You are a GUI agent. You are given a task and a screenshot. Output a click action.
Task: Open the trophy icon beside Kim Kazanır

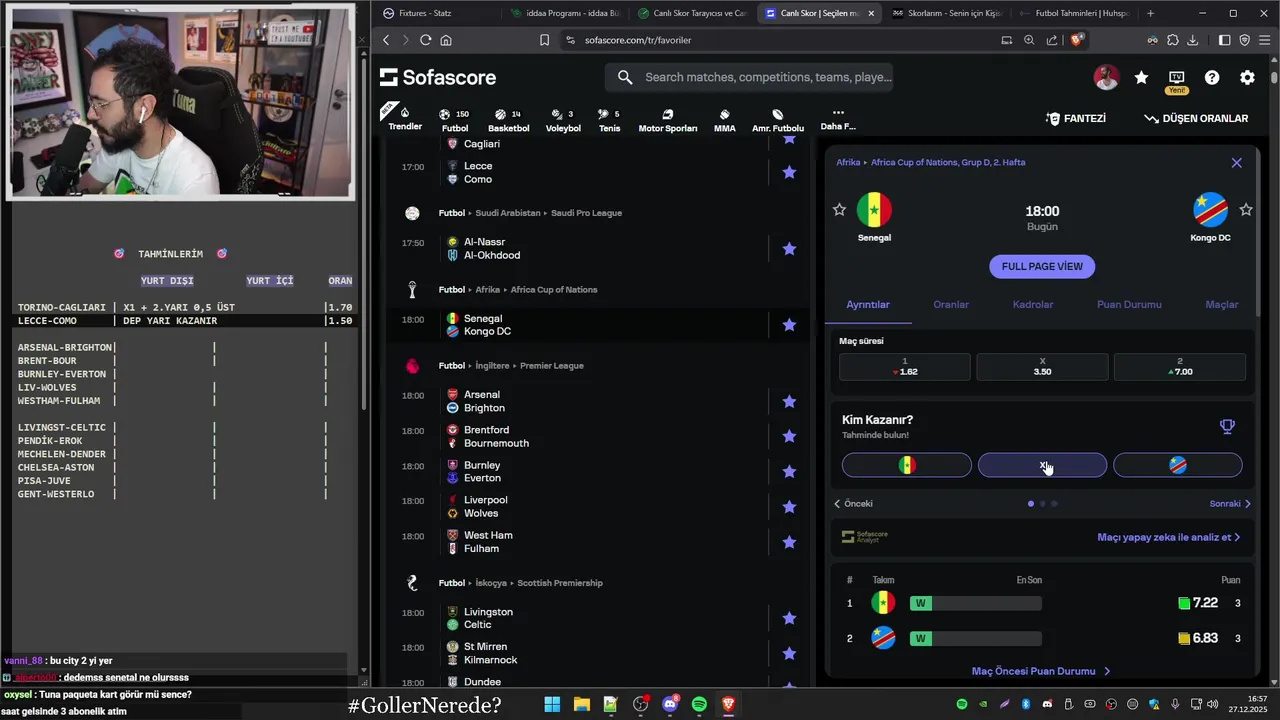(1227, 427)
